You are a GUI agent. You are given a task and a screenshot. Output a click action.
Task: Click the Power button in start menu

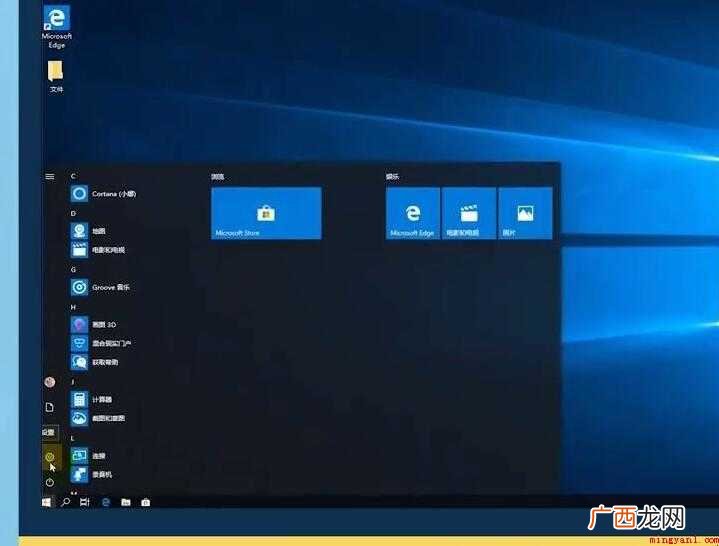coord(50,482)
